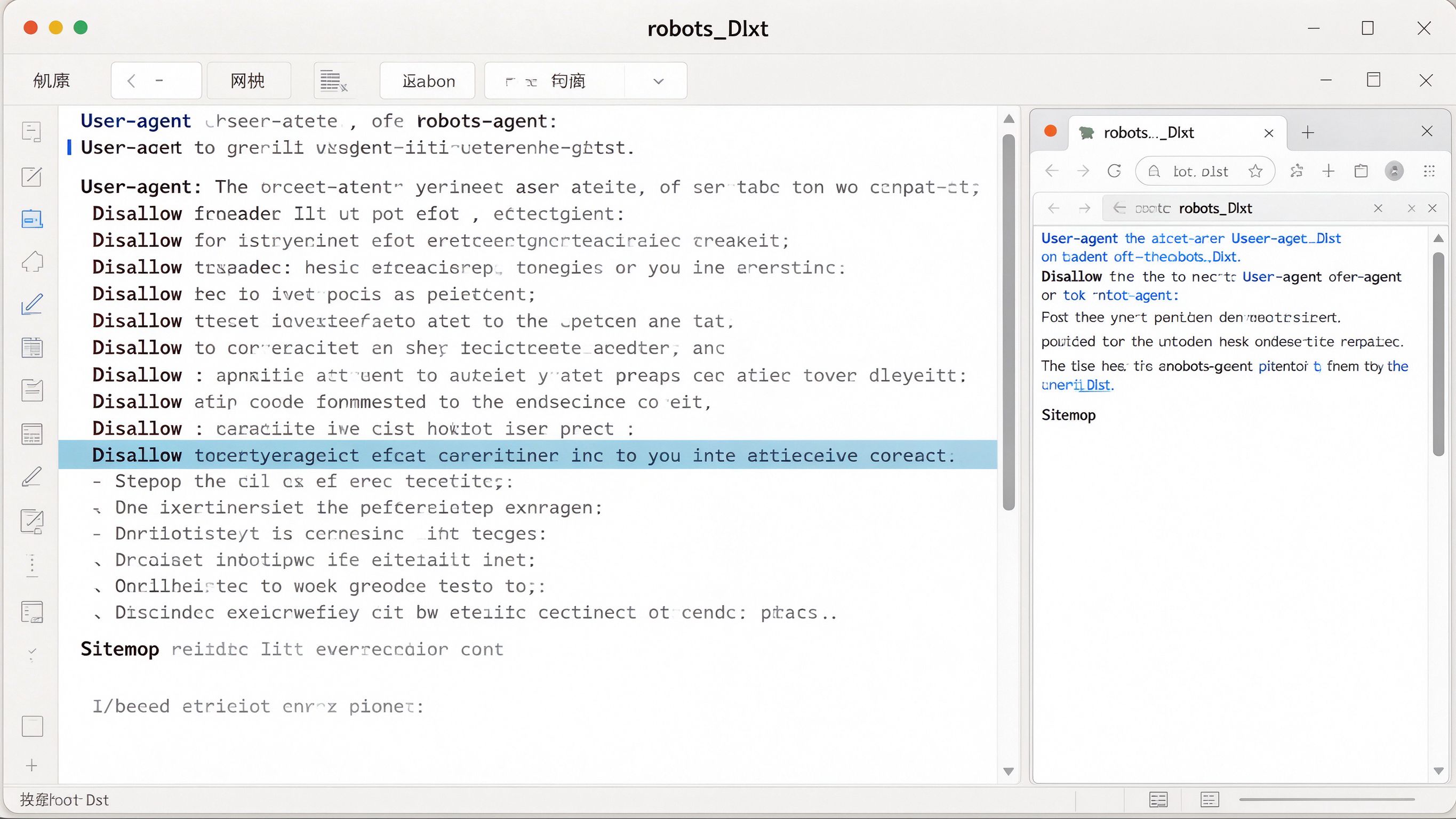
Task: Click the editor scrollbar up arrow
Action: [x=1009, y=119]
